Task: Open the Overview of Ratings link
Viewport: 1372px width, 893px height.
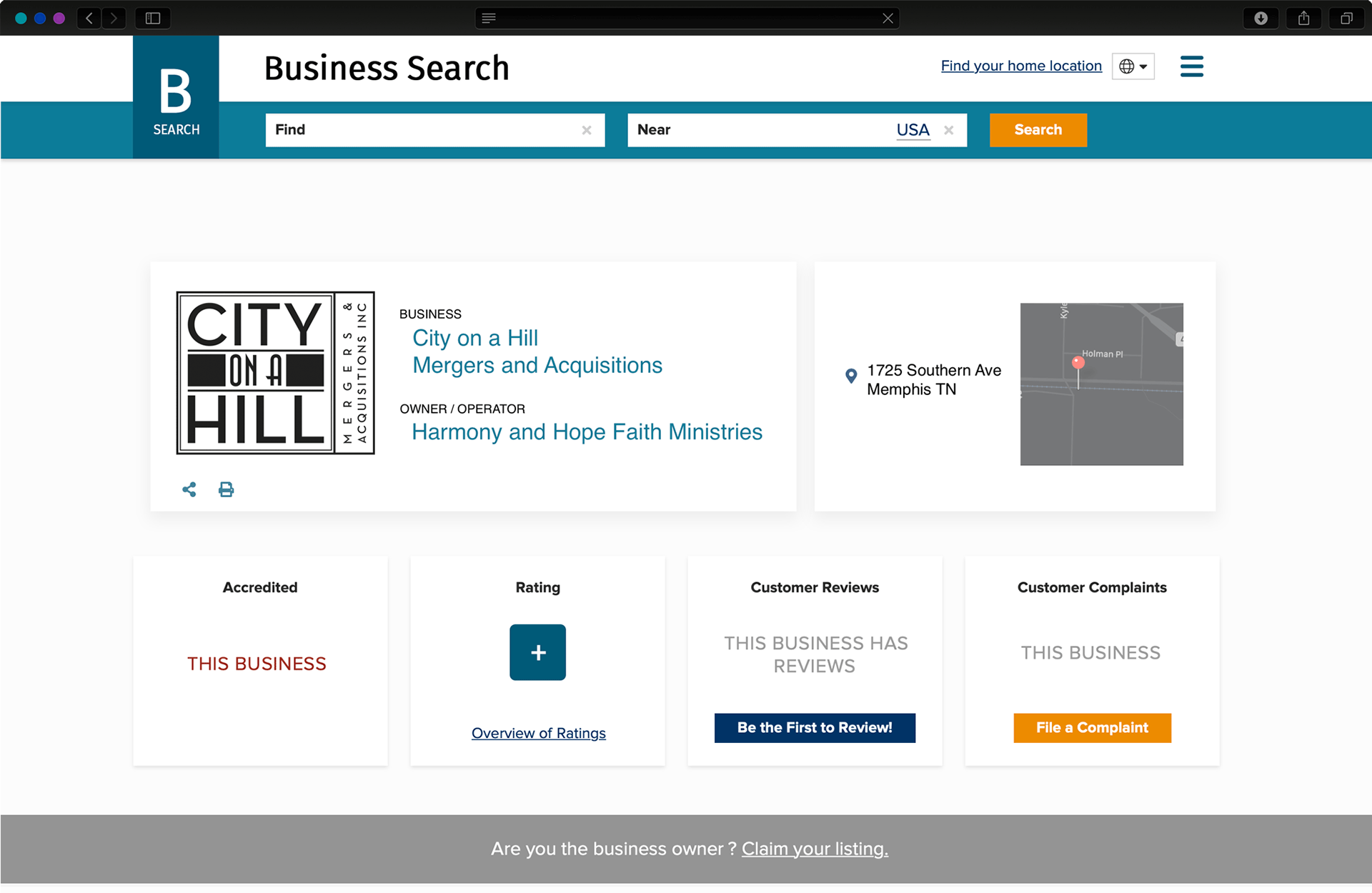Action: 538,733
